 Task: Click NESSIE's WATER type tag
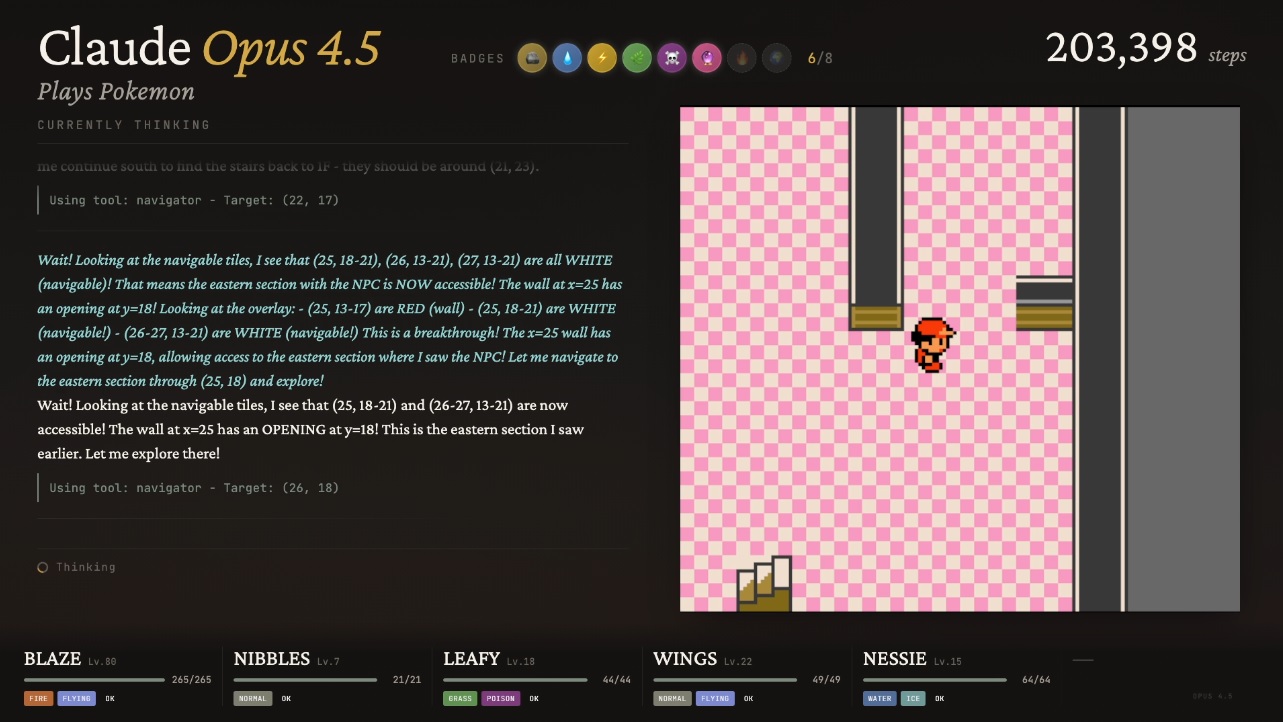point(880,699)
